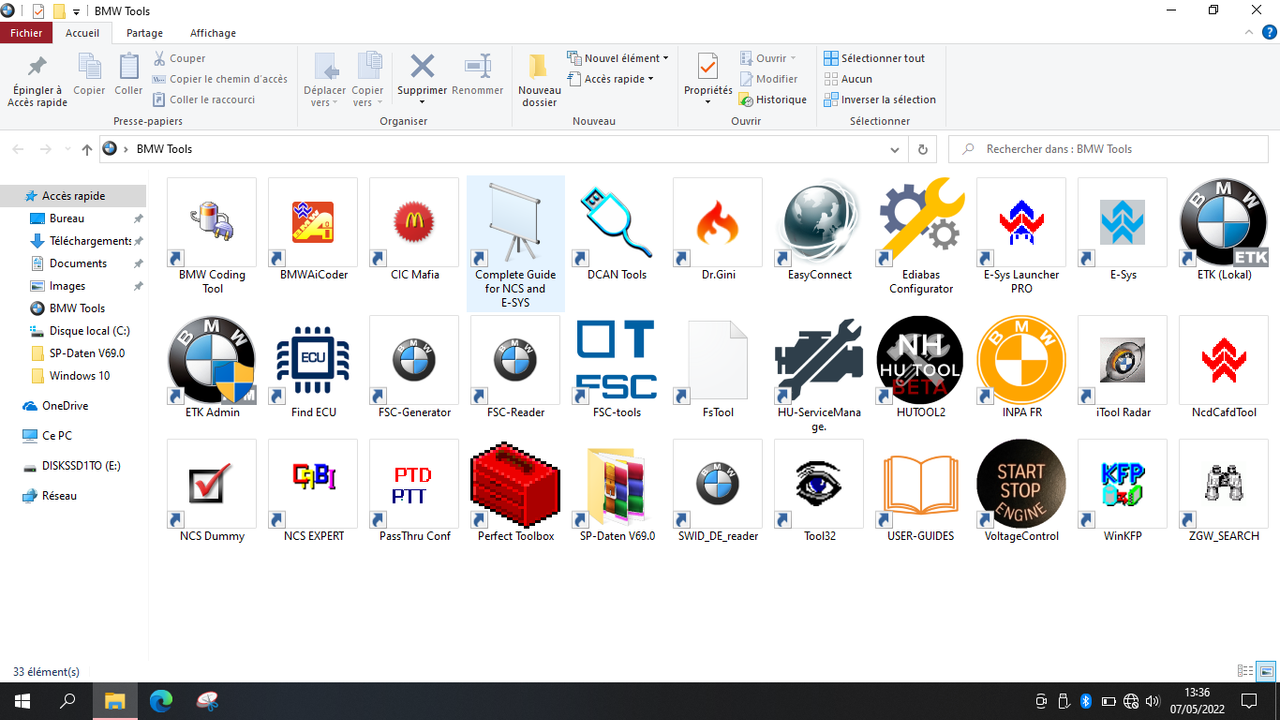Open the address bar history dropdown
This screenshot has height=720, width=1280.
pyautogui.click(x=895, y=149)
